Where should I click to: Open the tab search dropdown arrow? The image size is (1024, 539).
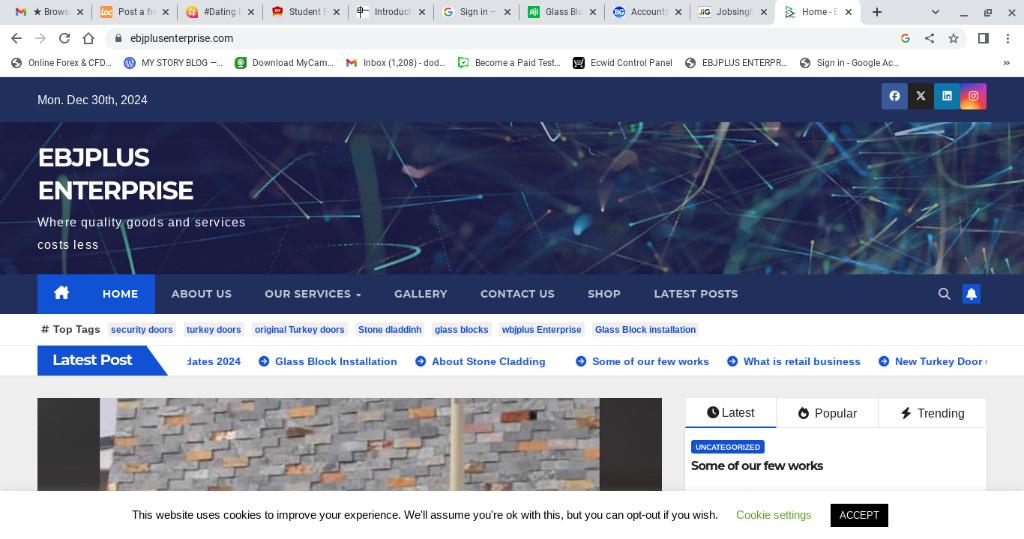935,12
